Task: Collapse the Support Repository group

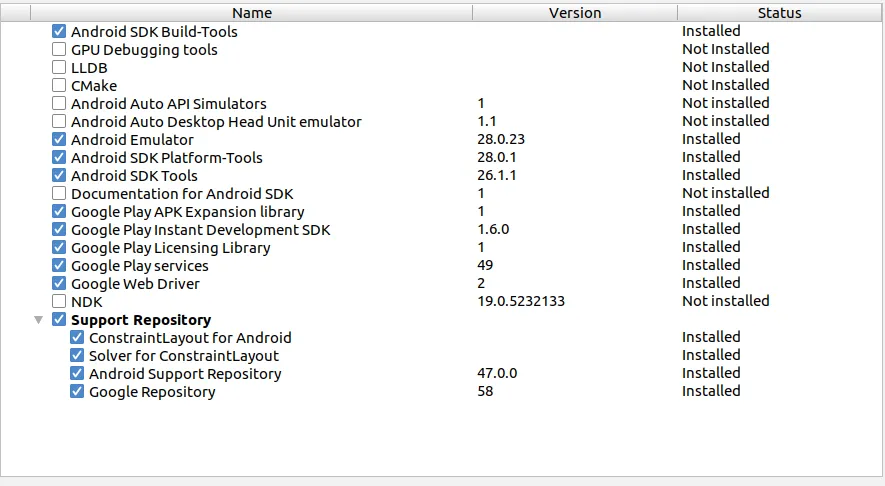Action: (x=38, y=320)
